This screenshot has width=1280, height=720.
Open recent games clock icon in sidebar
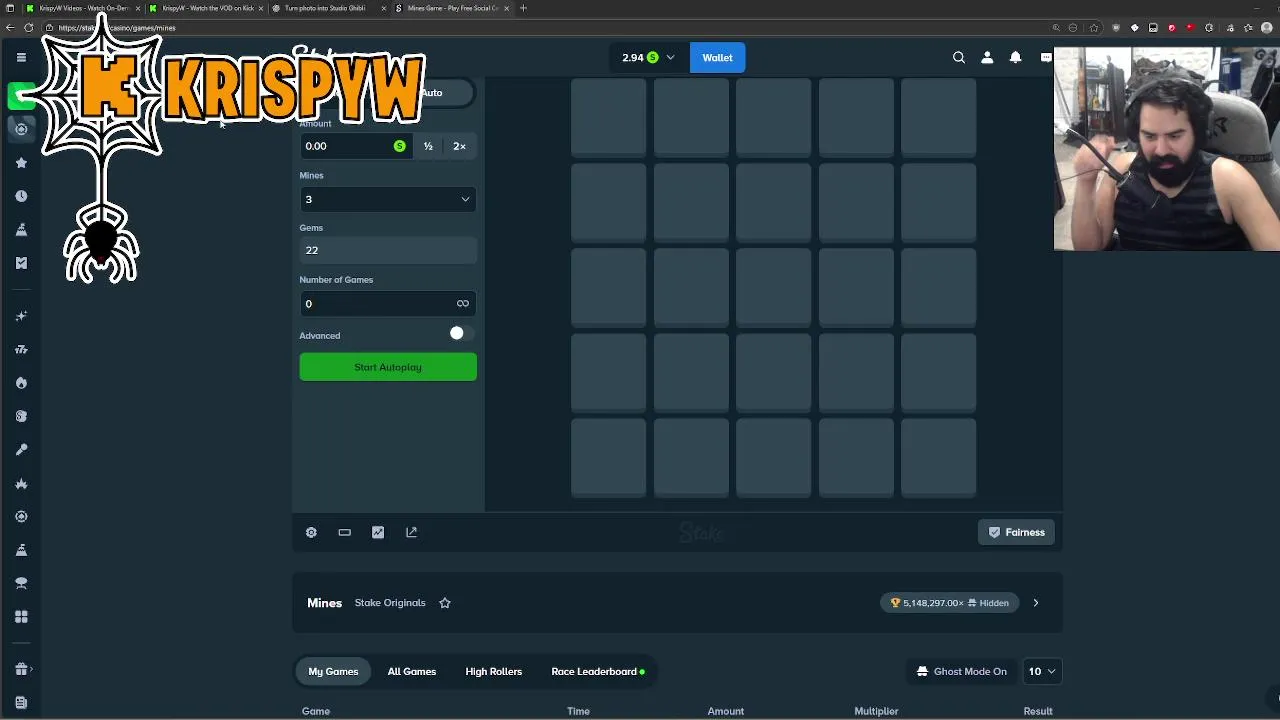(21, 196)
